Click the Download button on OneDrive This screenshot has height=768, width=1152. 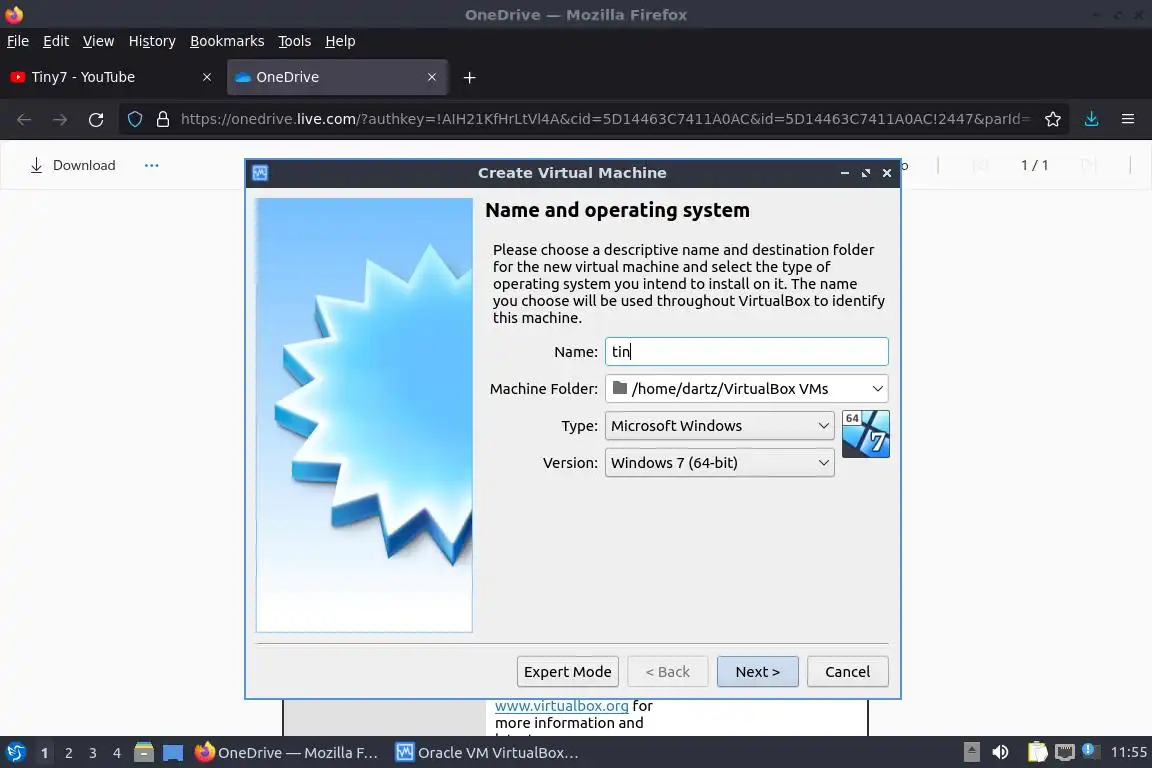(x=73, y=165)
